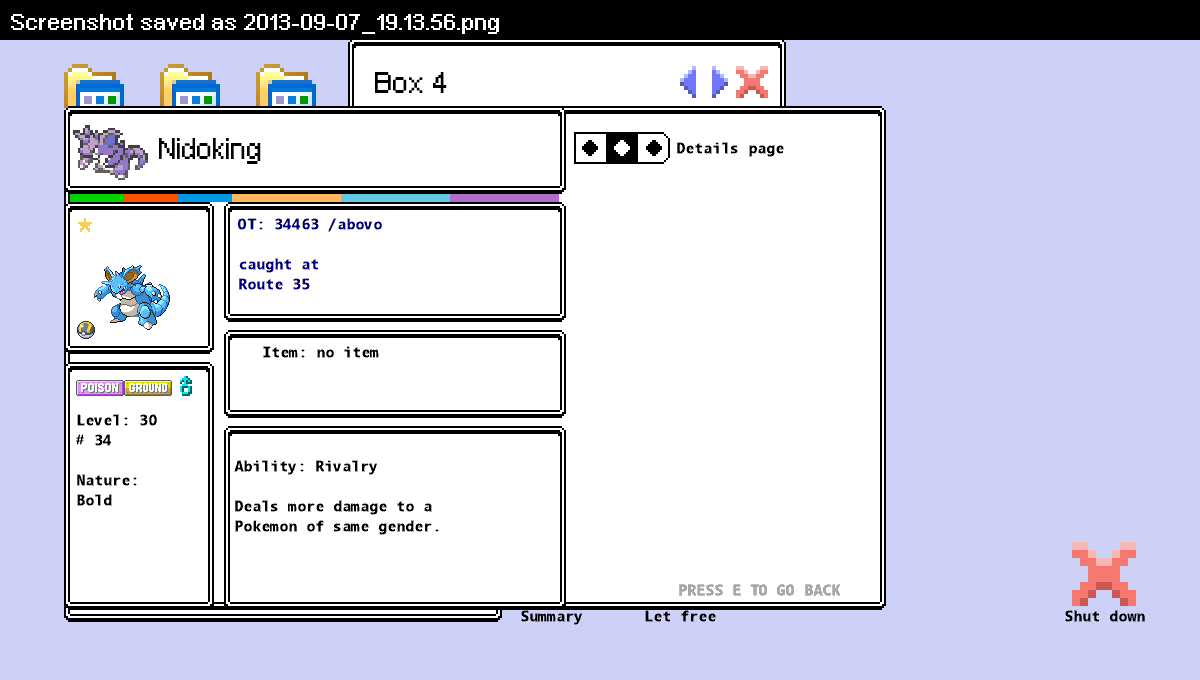Viewport: 1200px width, 680px height.
Task: Click the light orange segment of the color bar
Action: pos(287,198)
